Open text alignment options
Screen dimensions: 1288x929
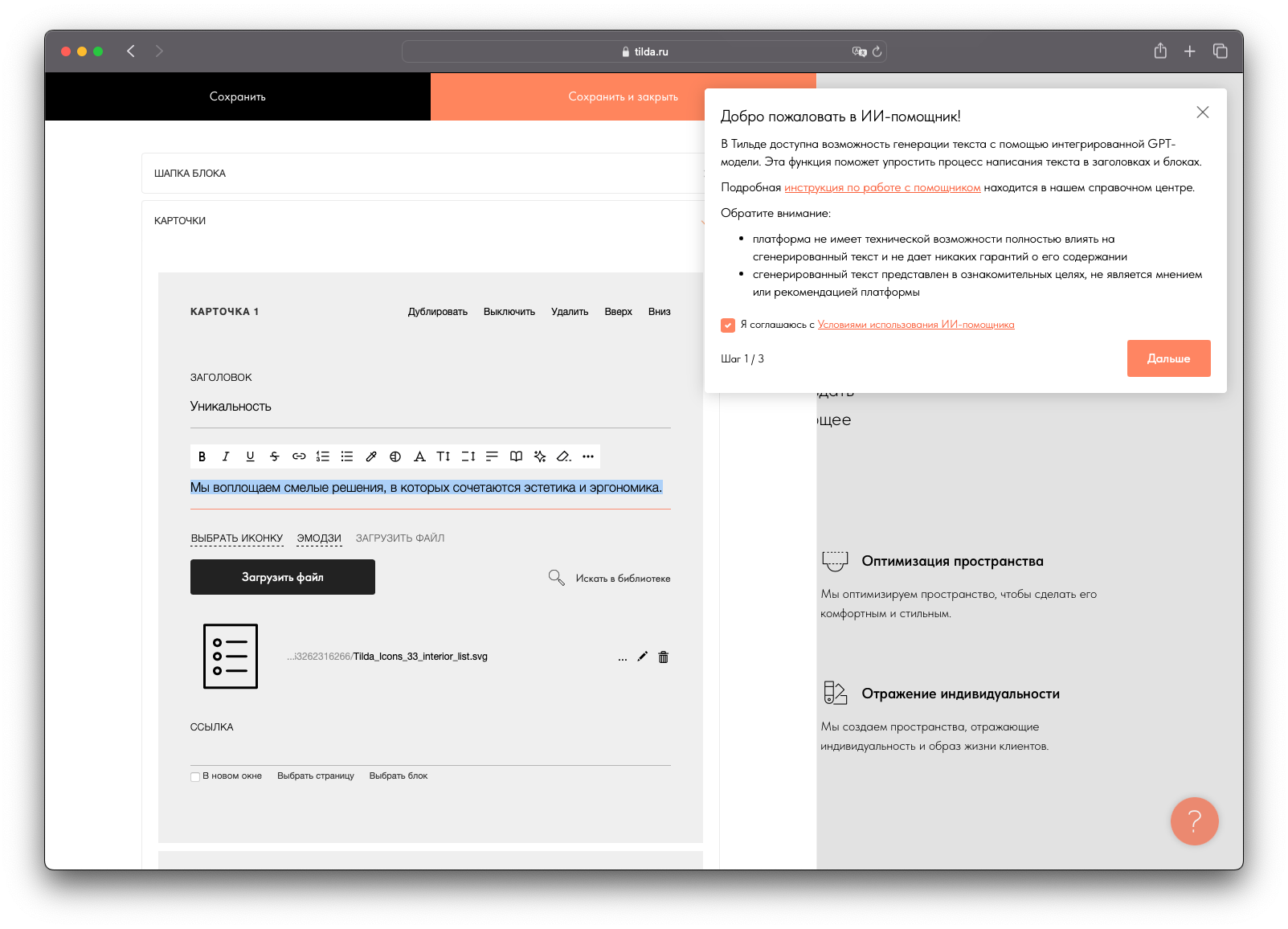point(492,456)
